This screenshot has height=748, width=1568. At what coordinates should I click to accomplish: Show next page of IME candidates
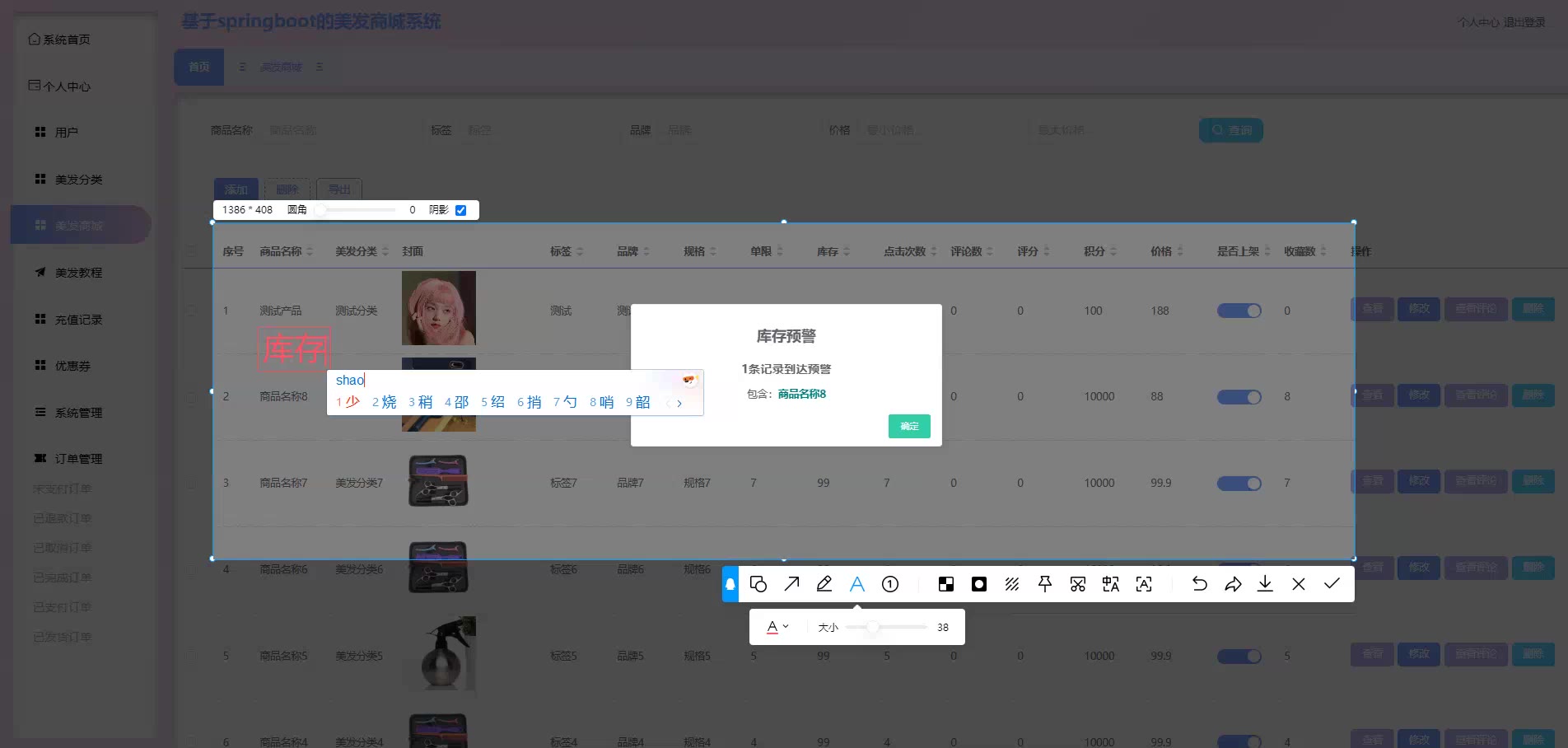tap(679, 403)
